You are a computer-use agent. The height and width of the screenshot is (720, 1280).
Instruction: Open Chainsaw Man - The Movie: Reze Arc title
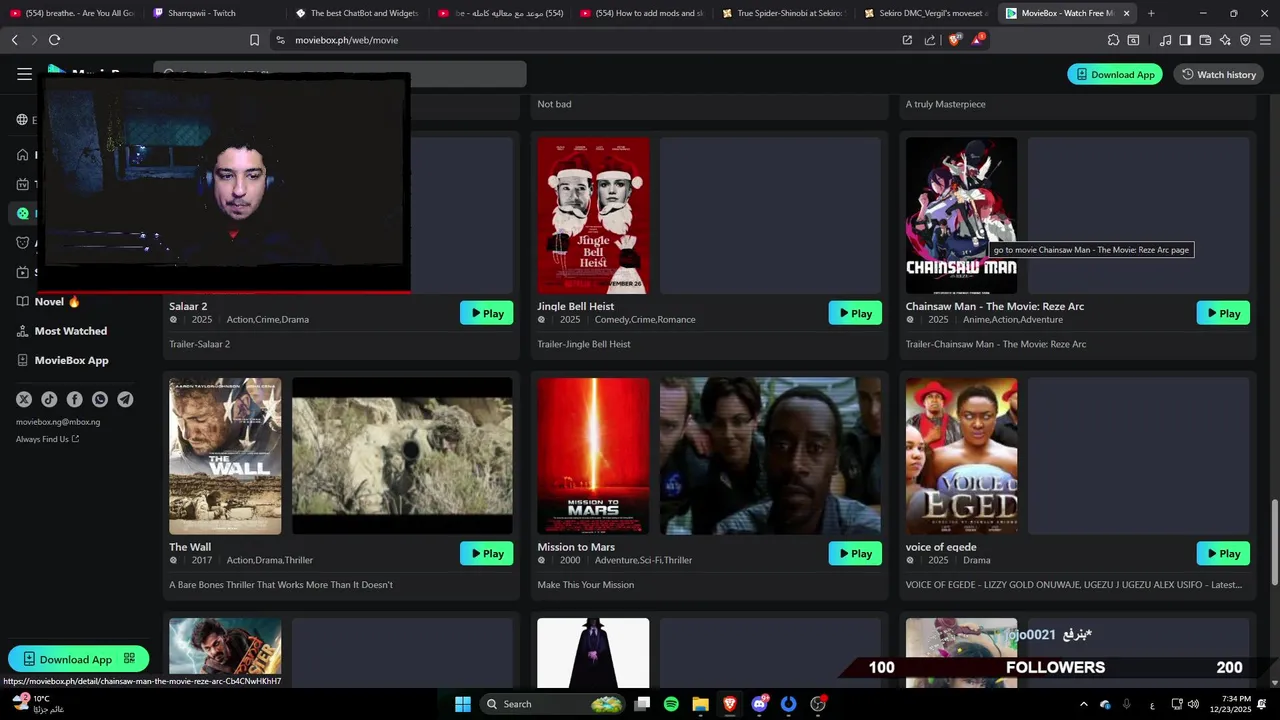pos(994,306)
